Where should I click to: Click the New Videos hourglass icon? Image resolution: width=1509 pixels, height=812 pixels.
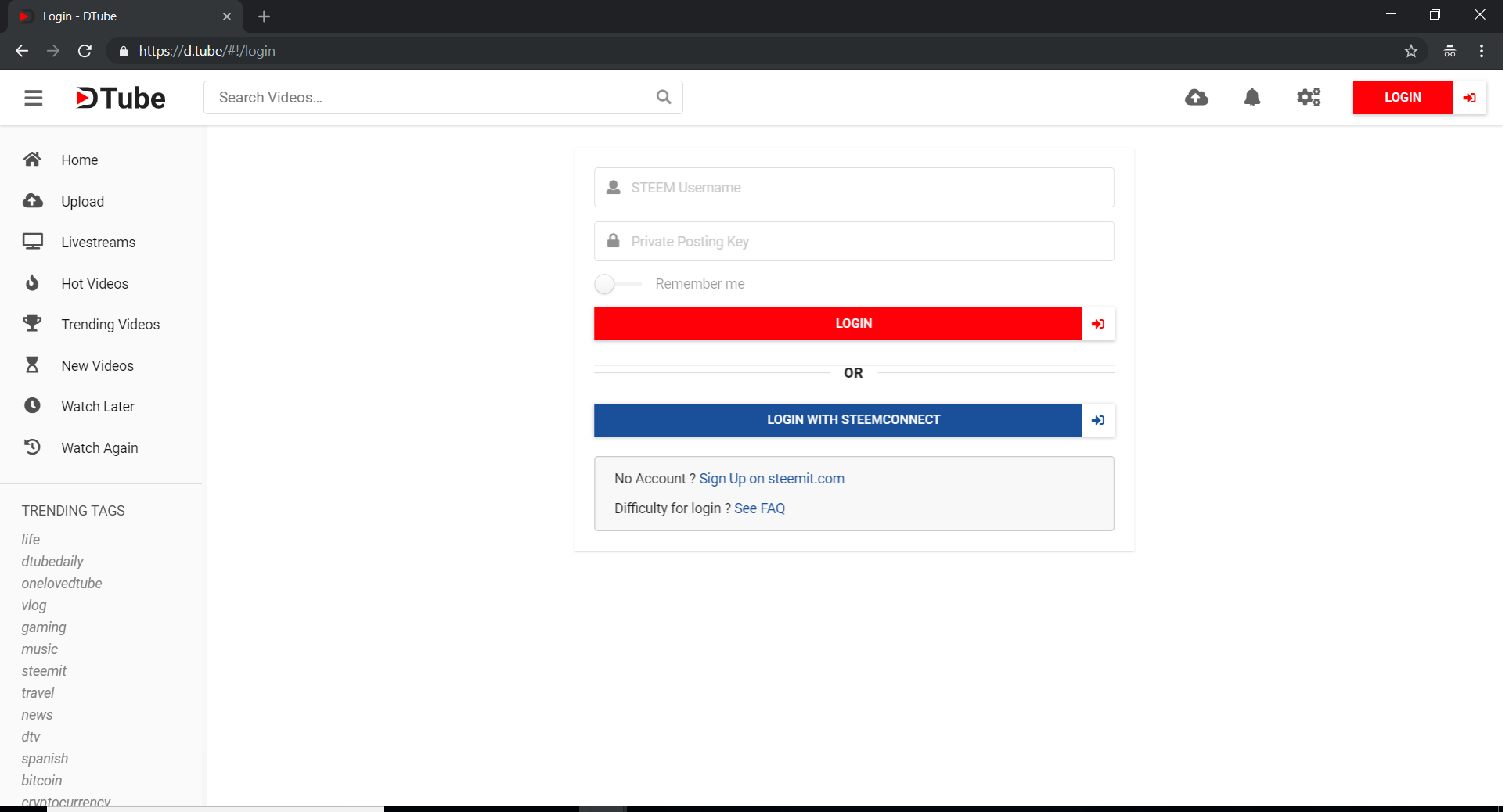click(32, 365)
